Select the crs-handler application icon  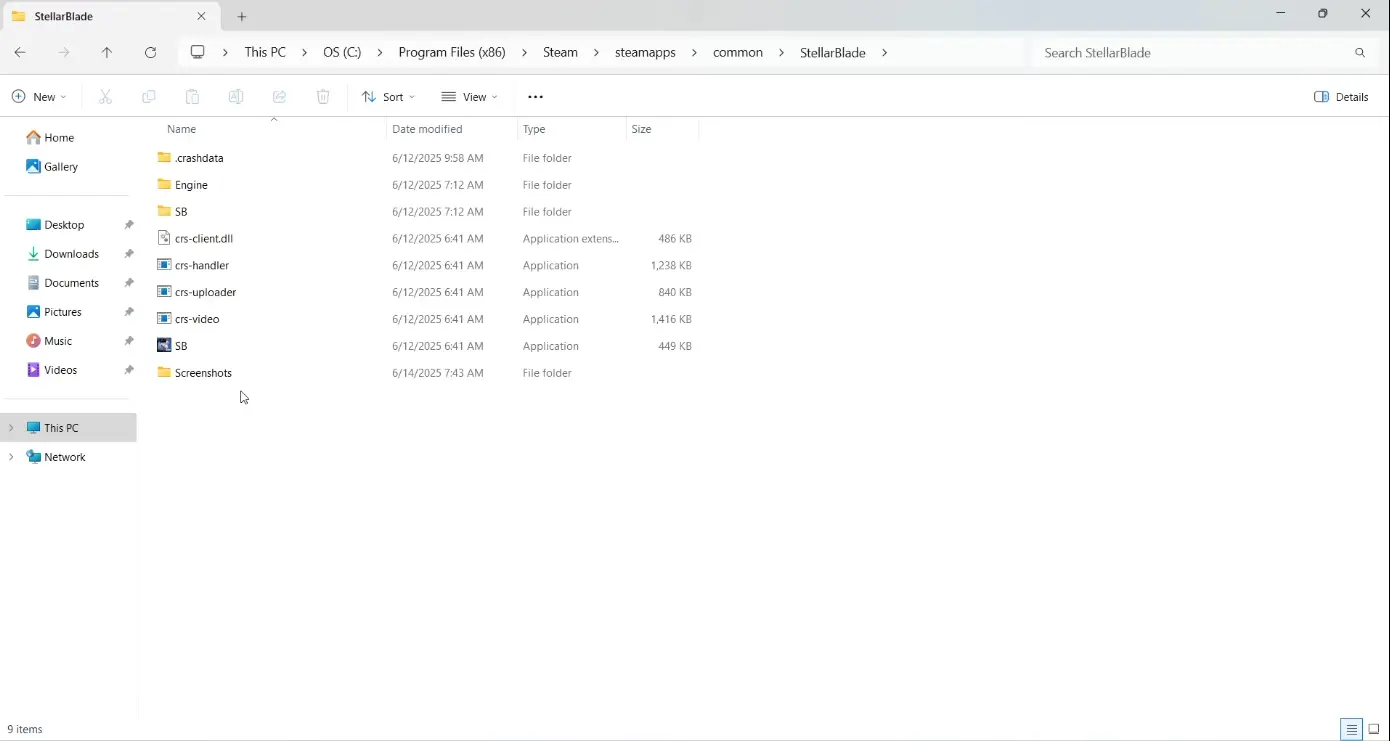(x=164, y=265)
